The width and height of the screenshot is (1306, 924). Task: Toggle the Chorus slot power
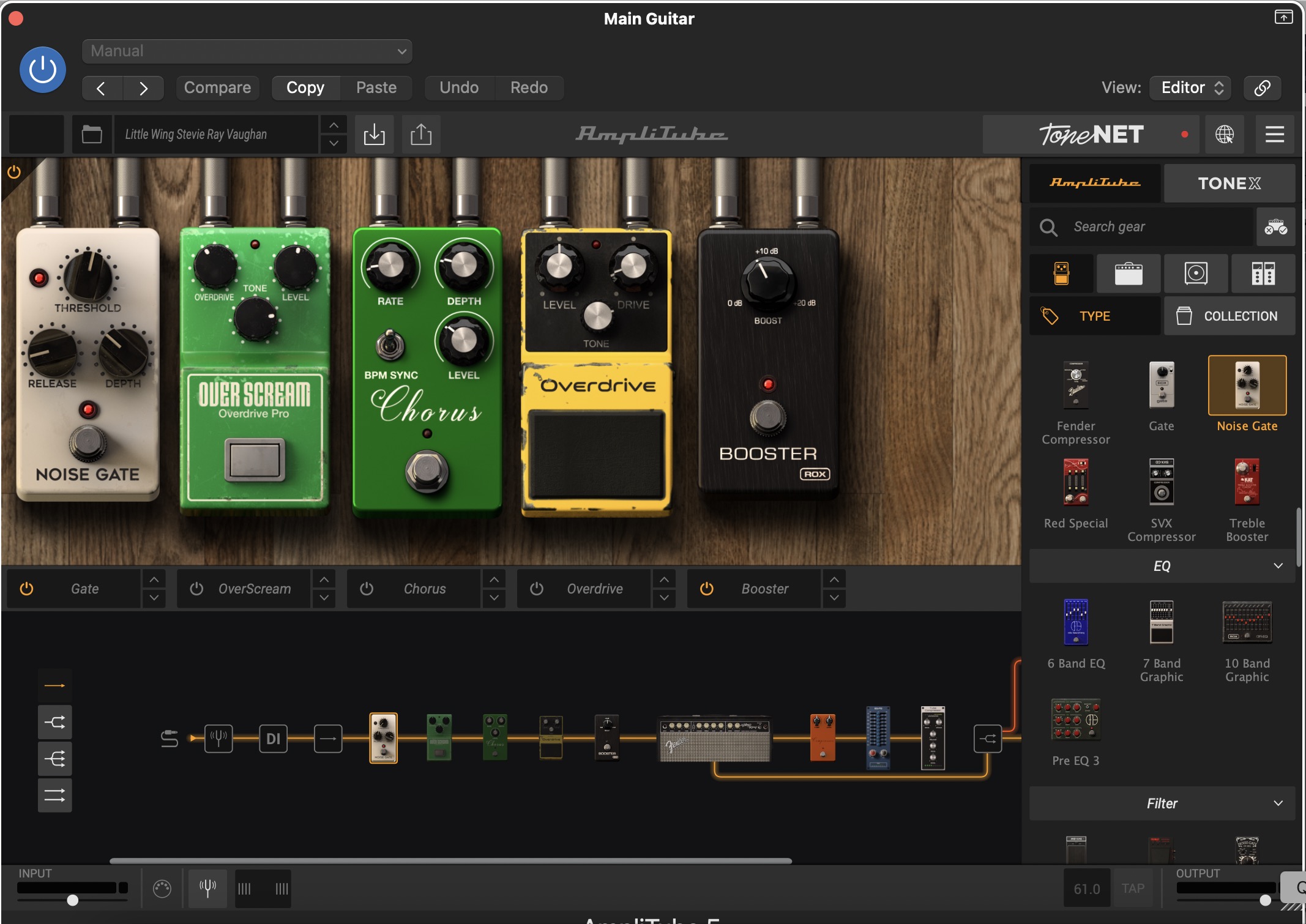[367, 589]
